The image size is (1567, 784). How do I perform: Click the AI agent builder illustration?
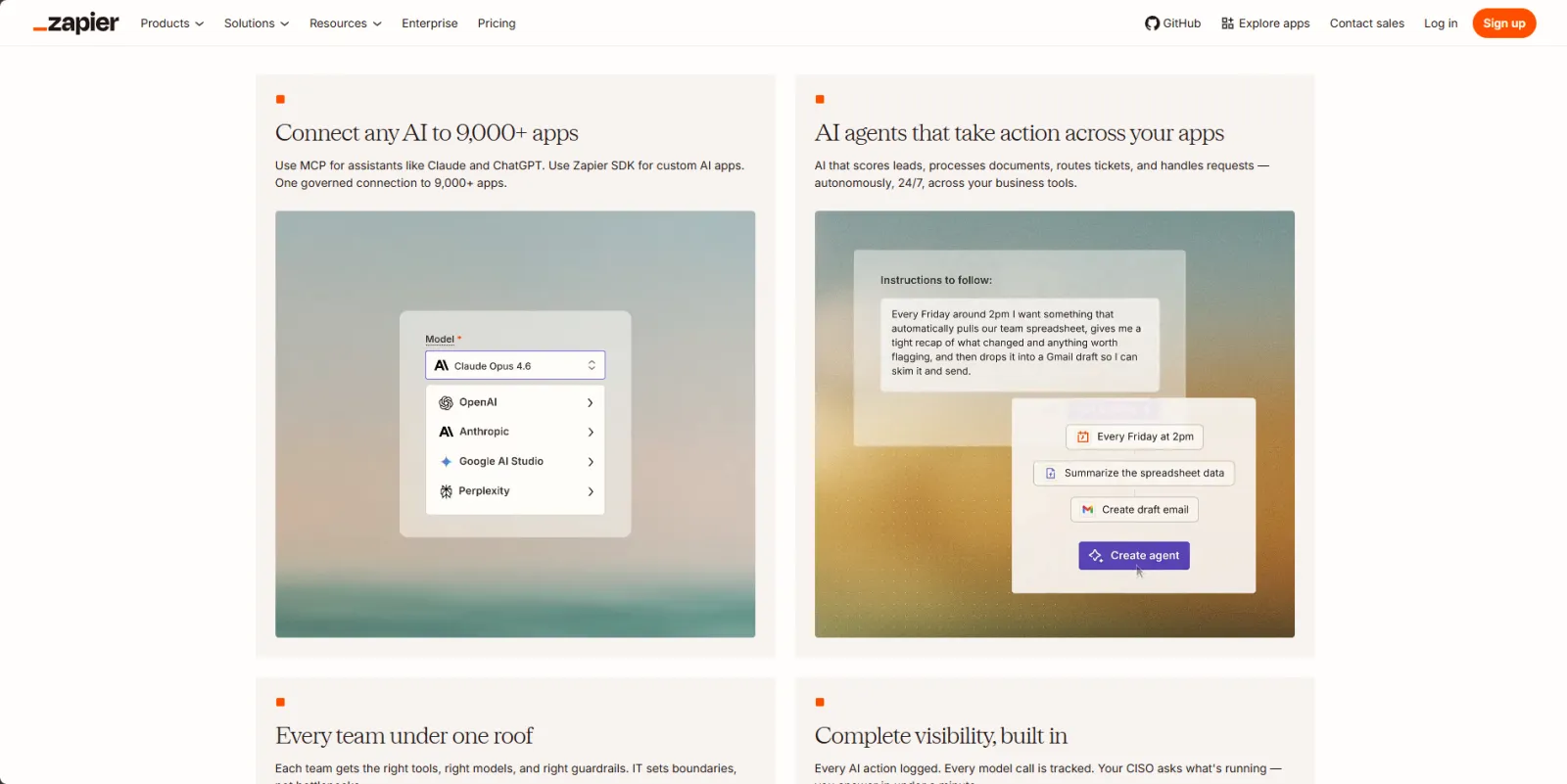coord(1055,424)
